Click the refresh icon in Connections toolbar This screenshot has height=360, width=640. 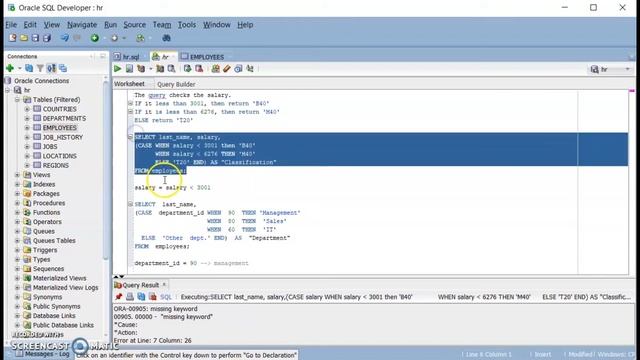point(29,68)
